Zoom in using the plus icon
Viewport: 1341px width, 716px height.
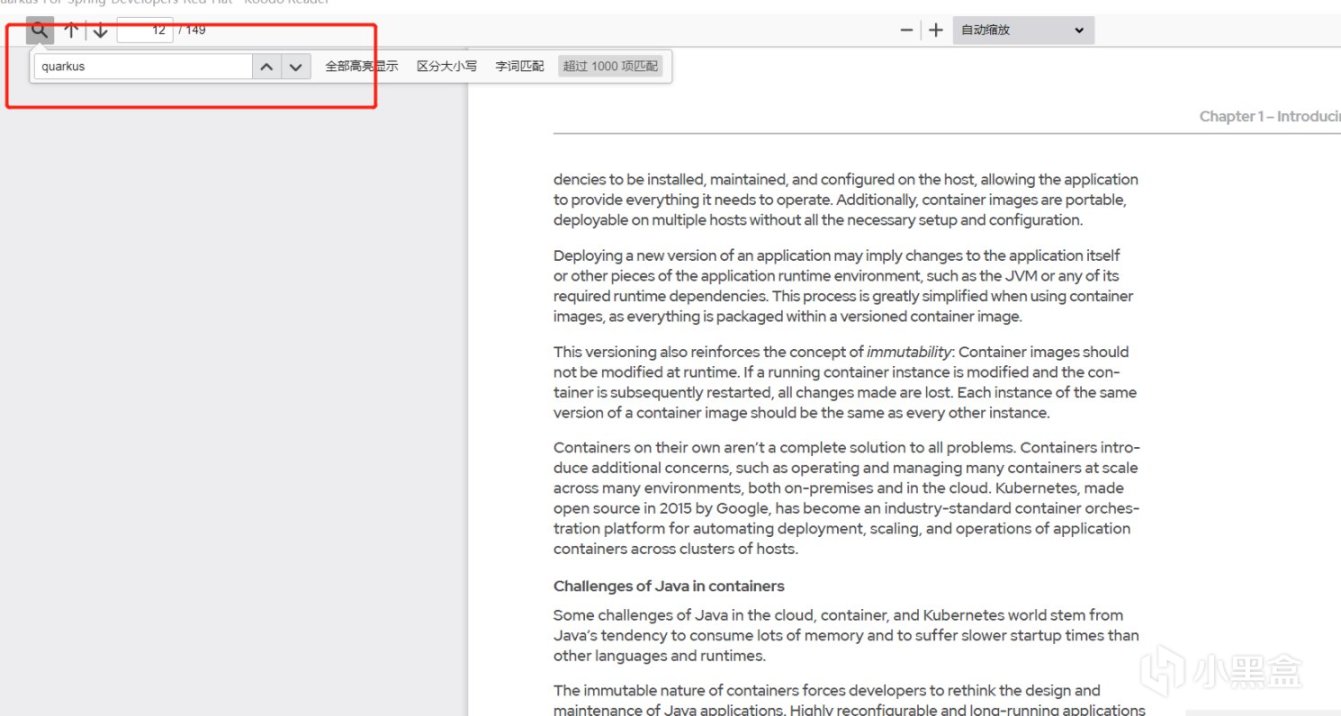(x=935, y=30)
